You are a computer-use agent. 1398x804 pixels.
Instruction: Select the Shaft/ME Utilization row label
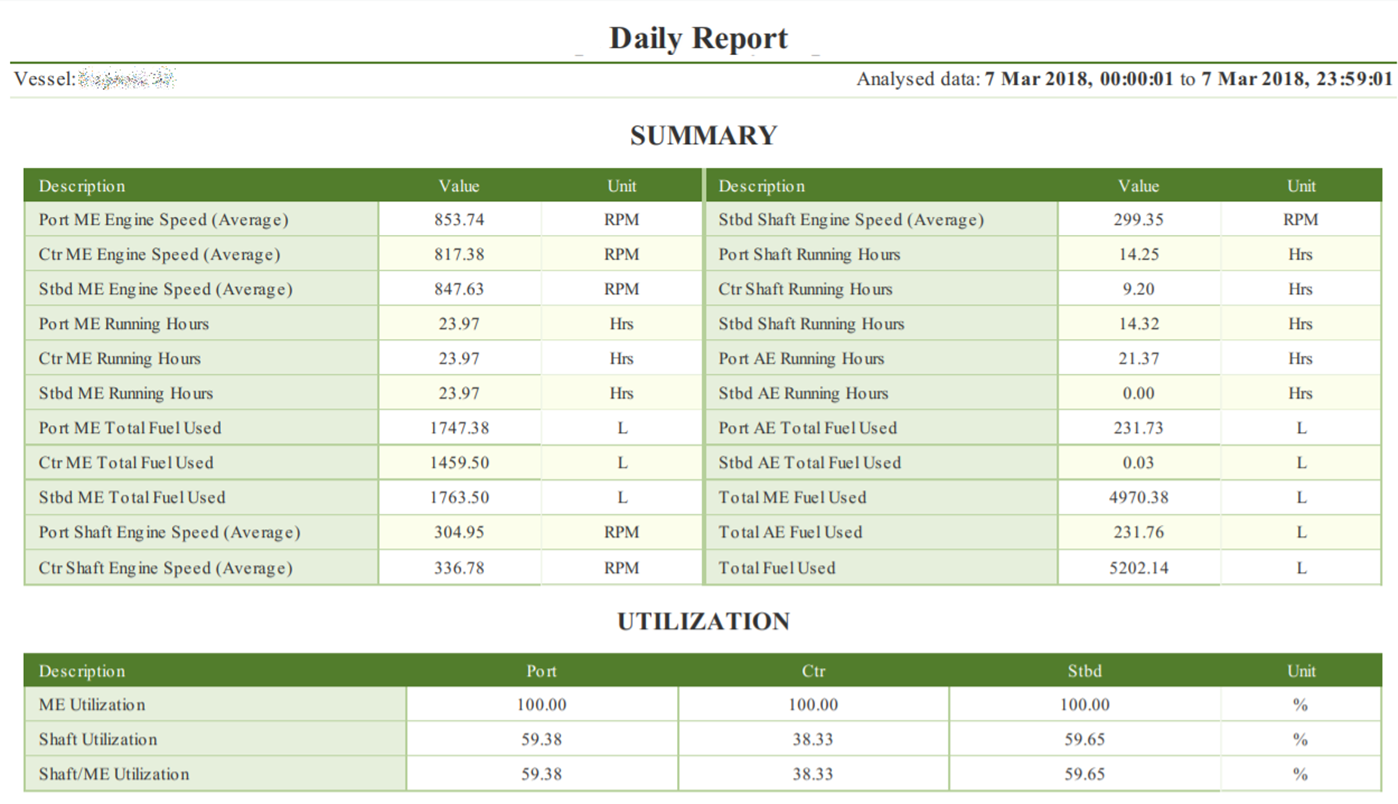point(113,775)
